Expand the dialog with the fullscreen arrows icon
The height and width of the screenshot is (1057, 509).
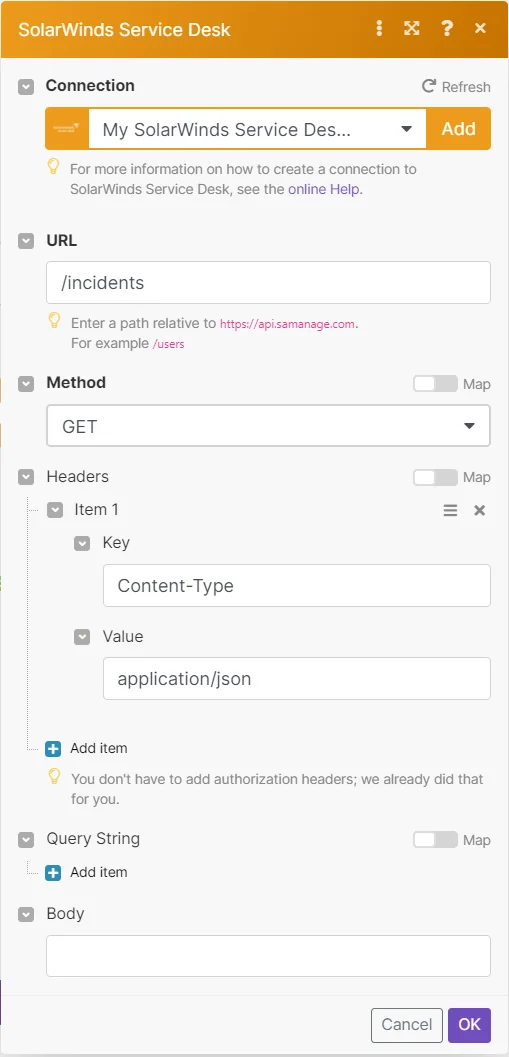tap(411, 28)
